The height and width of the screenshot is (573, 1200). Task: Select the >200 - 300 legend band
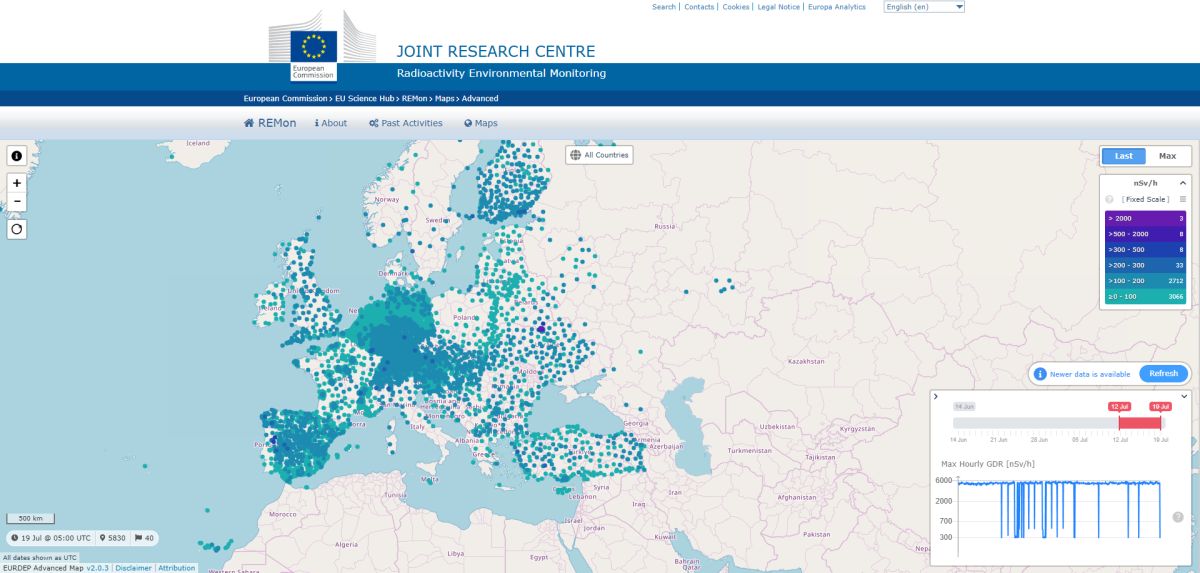click(1145, 265)
